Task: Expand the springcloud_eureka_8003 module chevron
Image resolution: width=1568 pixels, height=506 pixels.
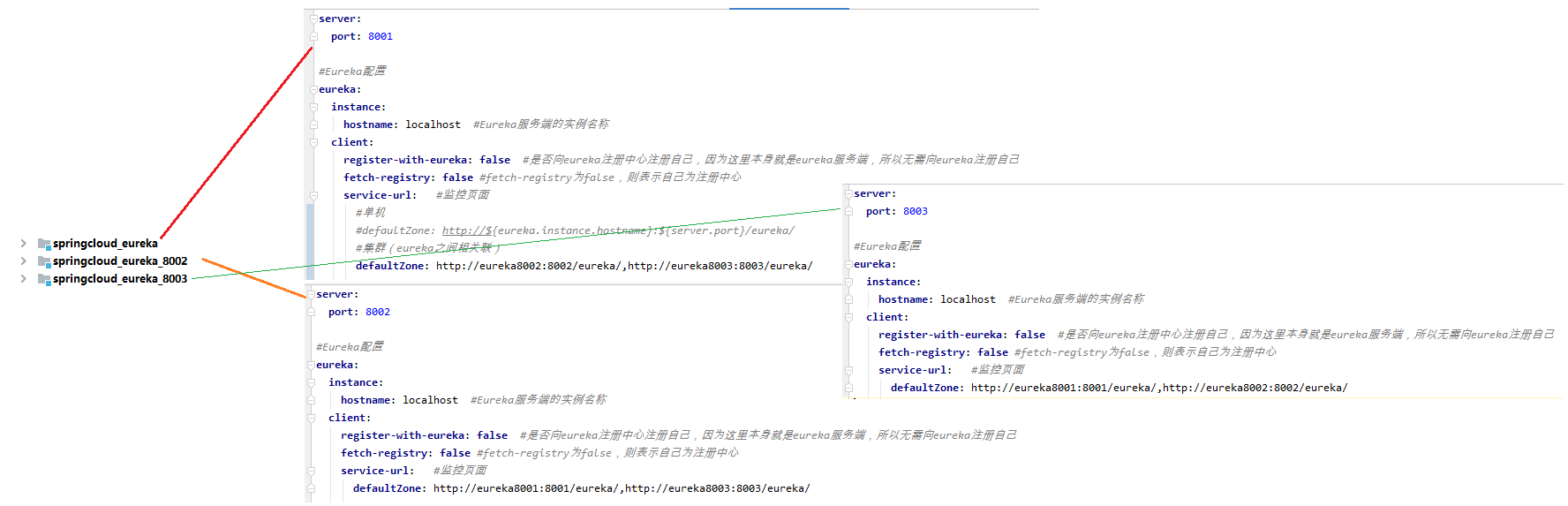Action: (24, 278)
